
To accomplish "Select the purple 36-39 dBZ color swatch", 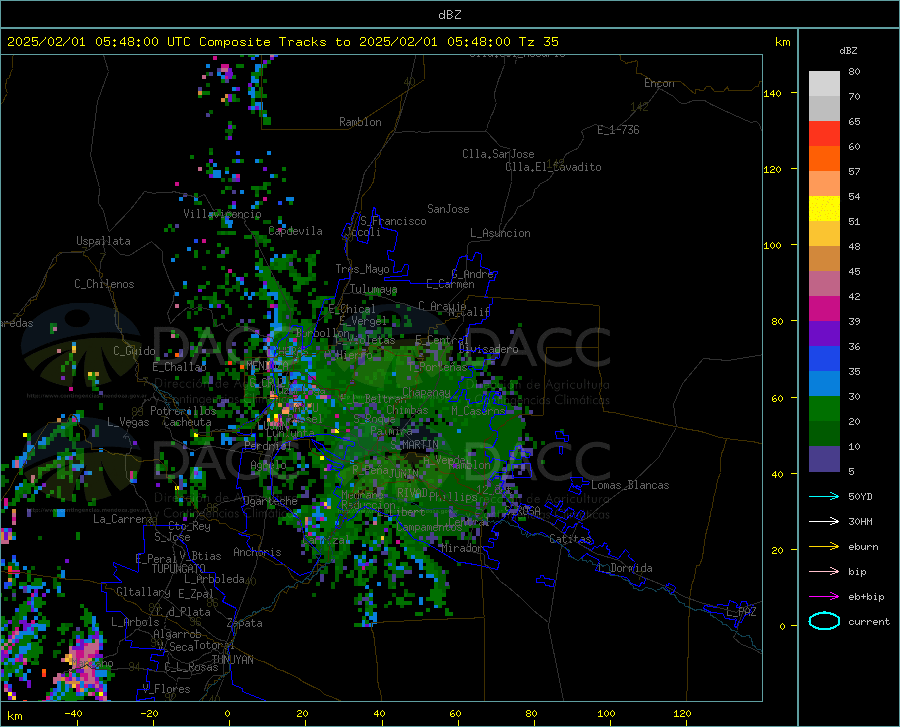I will [824, 334].
